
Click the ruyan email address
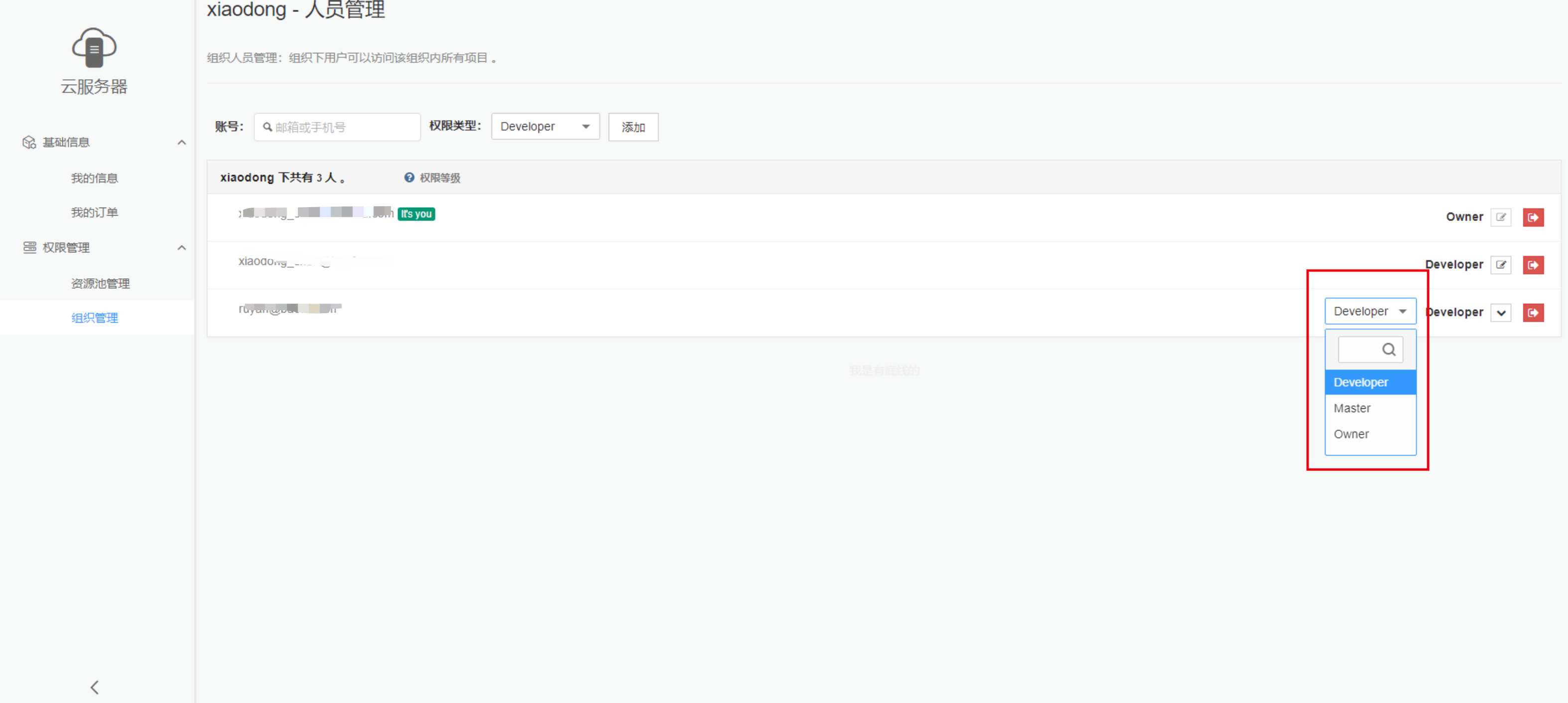click(x=290, y=309)
